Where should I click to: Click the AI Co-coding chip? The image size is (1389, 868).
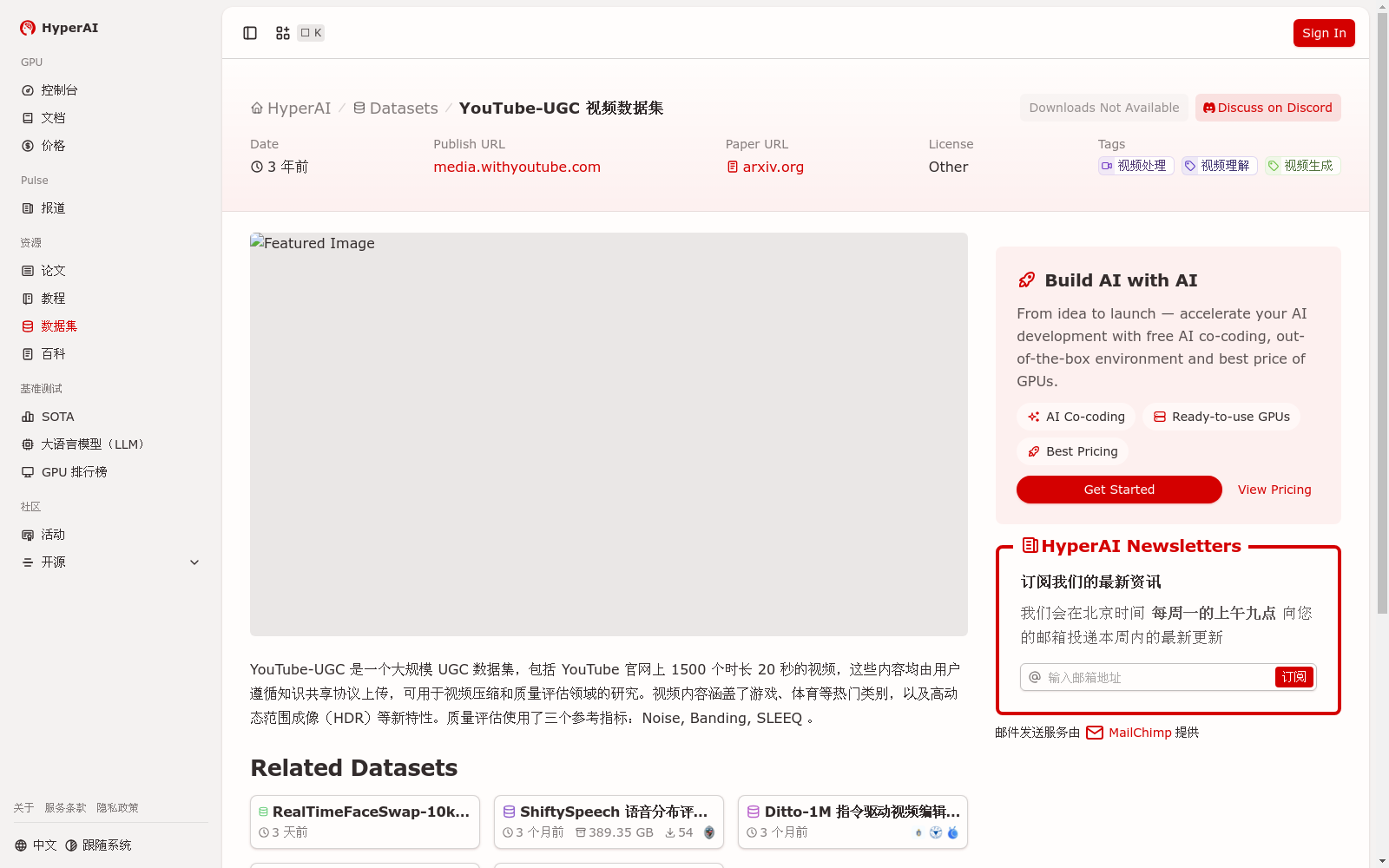click(1076, 417)
